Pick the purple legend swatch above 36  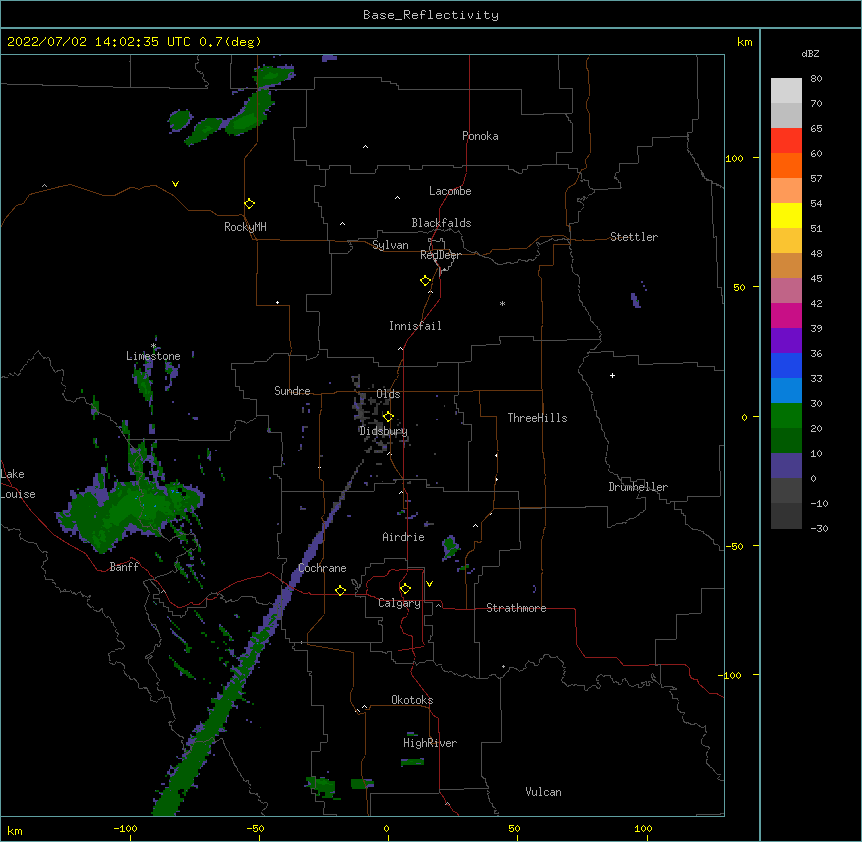[786, 340]
